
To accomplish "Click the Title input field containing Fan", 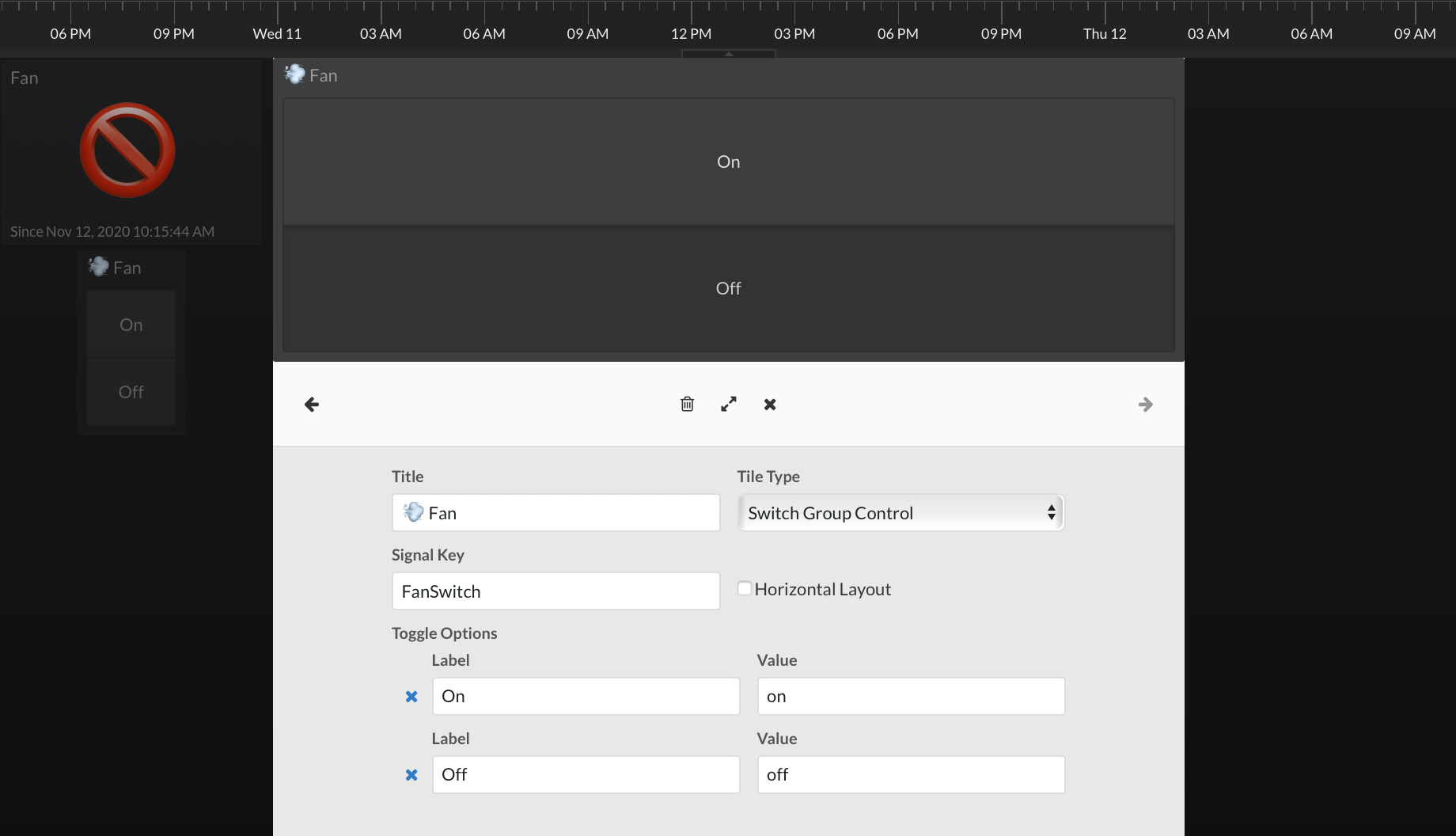I will (555, 513).
